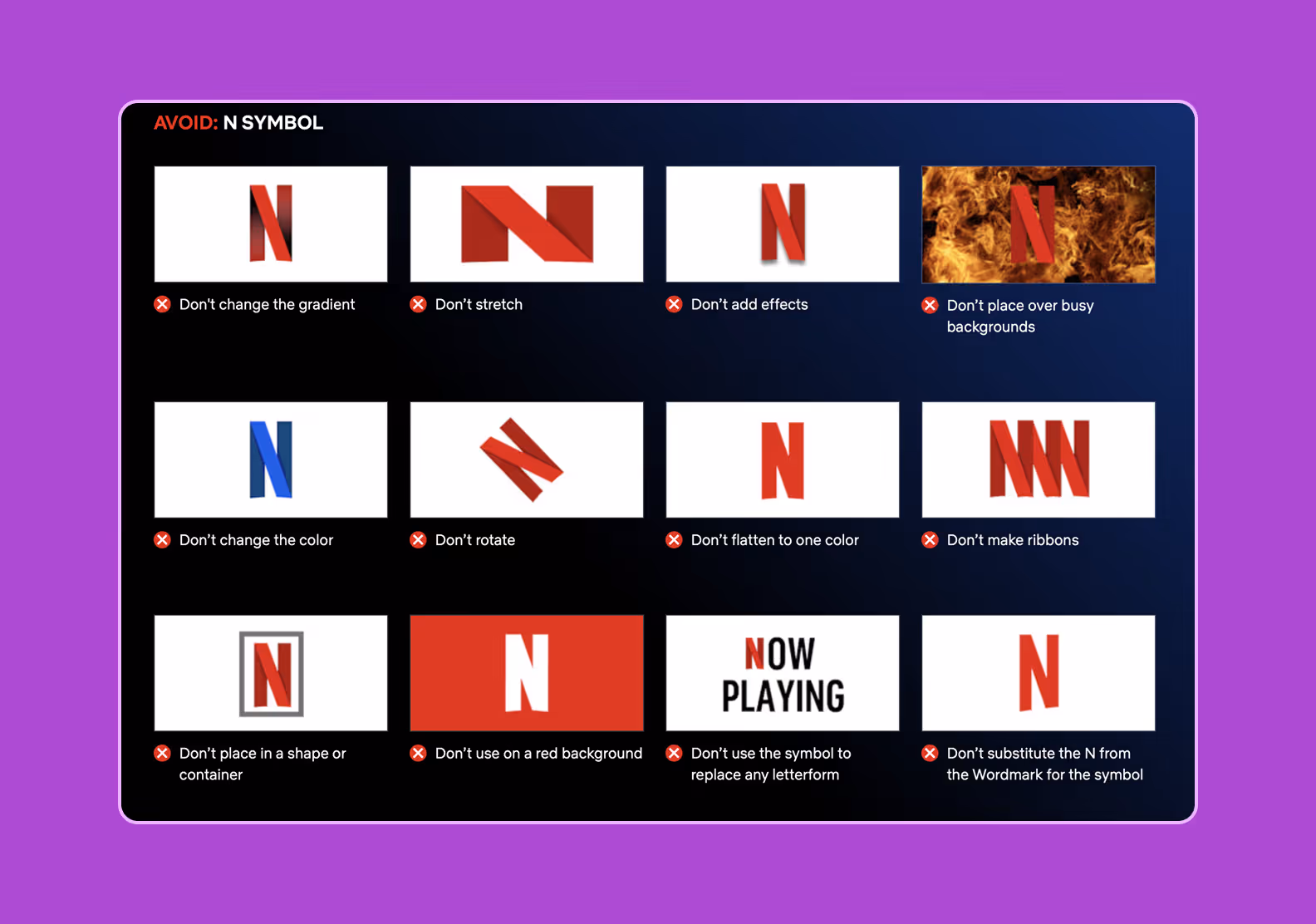Click the white N on red background
The image size is (1316, 924).
[527, 673]
